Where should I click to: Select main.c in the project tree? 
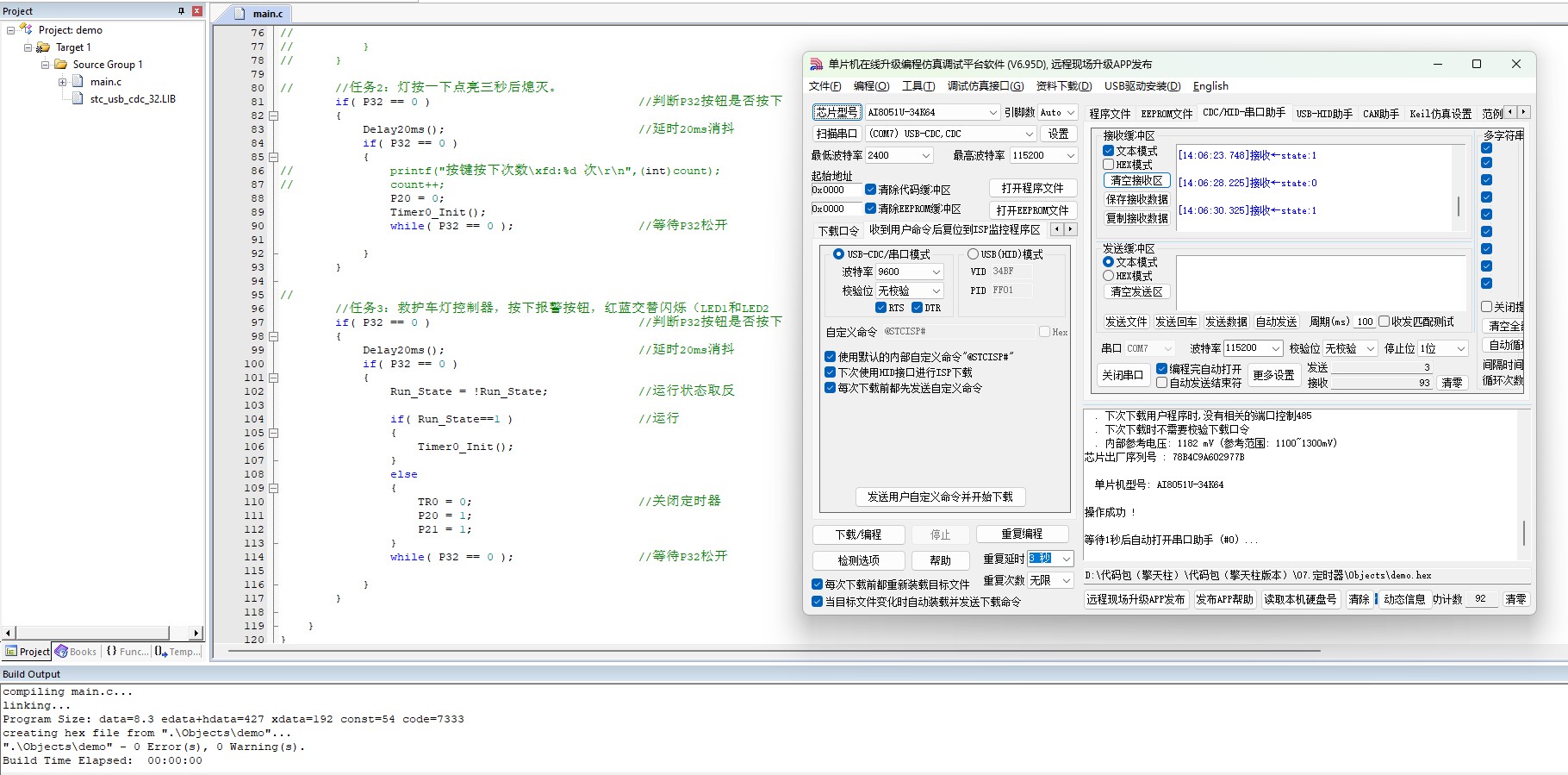pos(106,82)
